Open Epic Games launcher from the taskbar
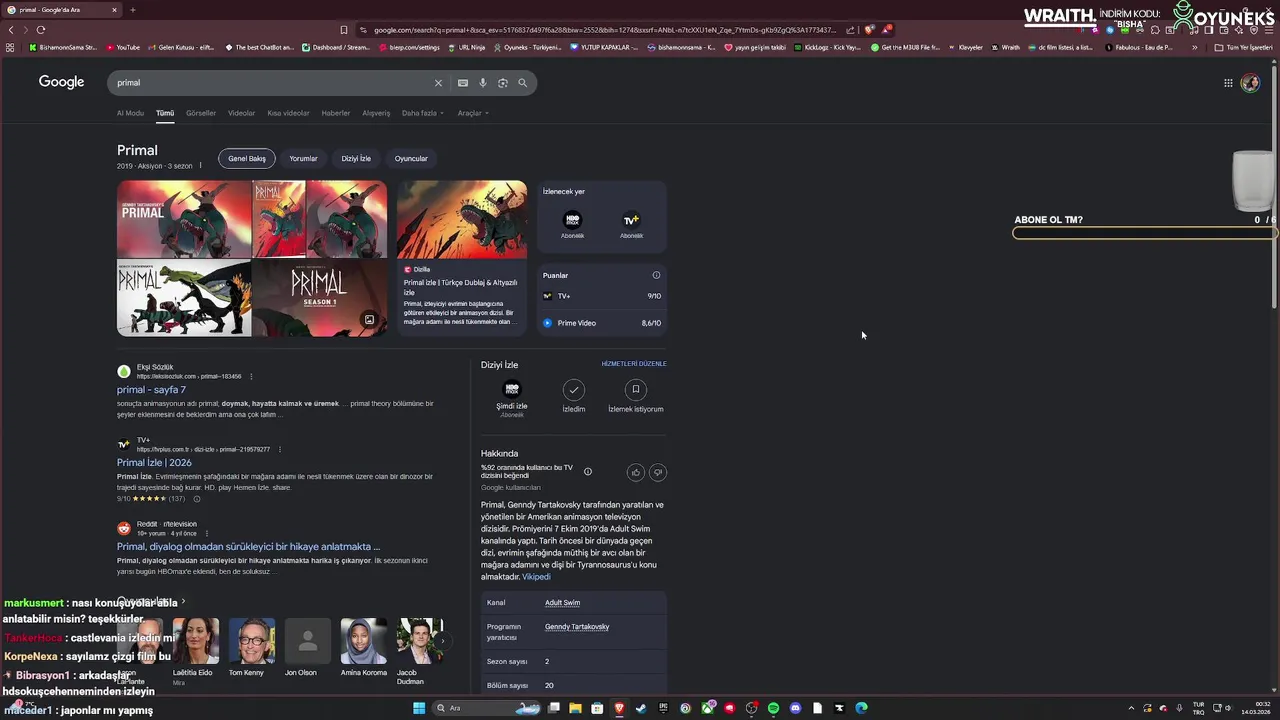The width and height of the screenshot is (1280, 720). [663, 708]
